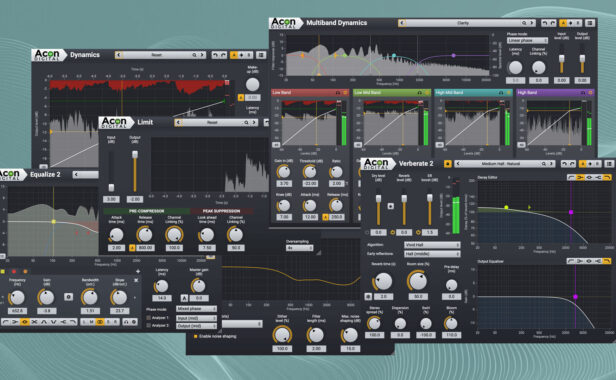Select low cut filter in Decay Editor
This screenshot has height=380, width=616.
(x=571, y=178)
